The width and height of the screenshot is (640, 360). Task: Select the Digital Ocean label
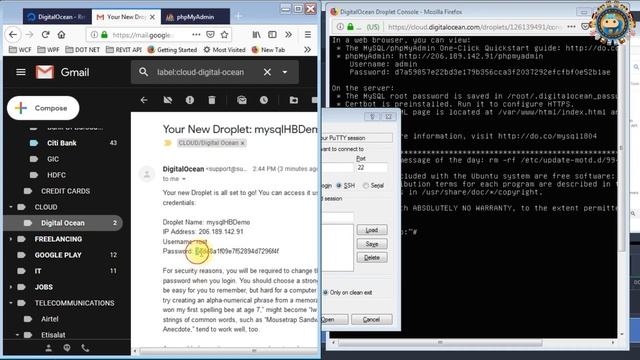click(x=63, y=223)
